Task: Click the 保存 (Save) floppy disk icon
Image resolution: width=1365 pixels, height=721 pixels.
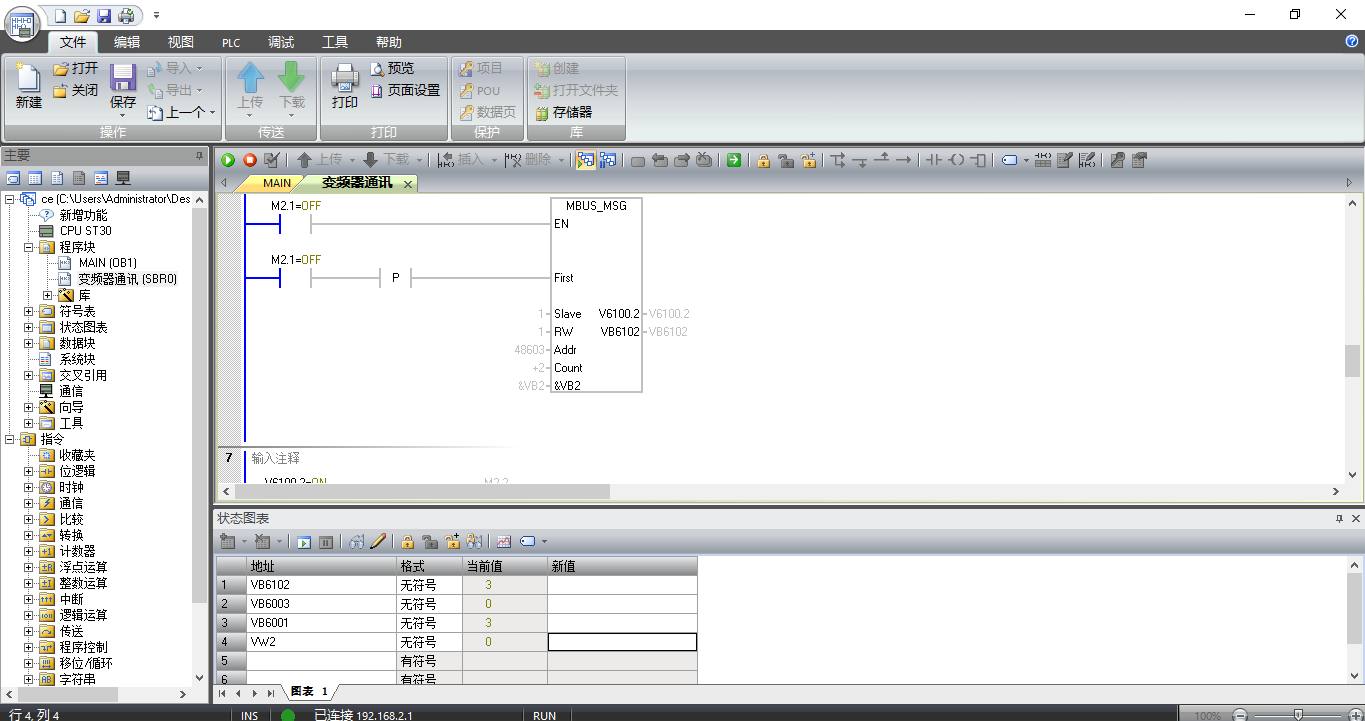Action: click(x=123, y=86)
